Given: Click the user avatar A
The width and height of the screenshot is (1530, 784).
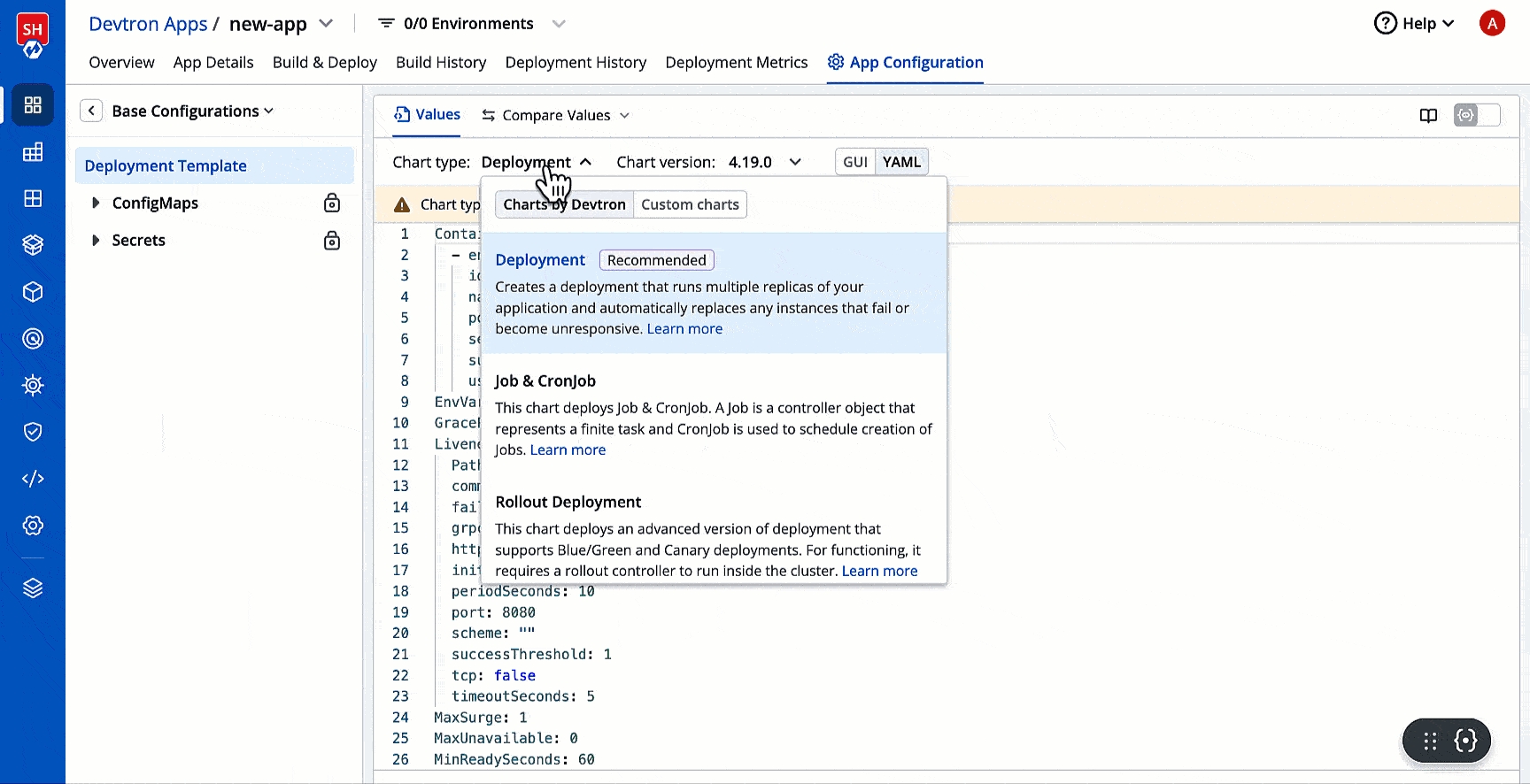Looking at the screenshot, I should point(1492,24).
